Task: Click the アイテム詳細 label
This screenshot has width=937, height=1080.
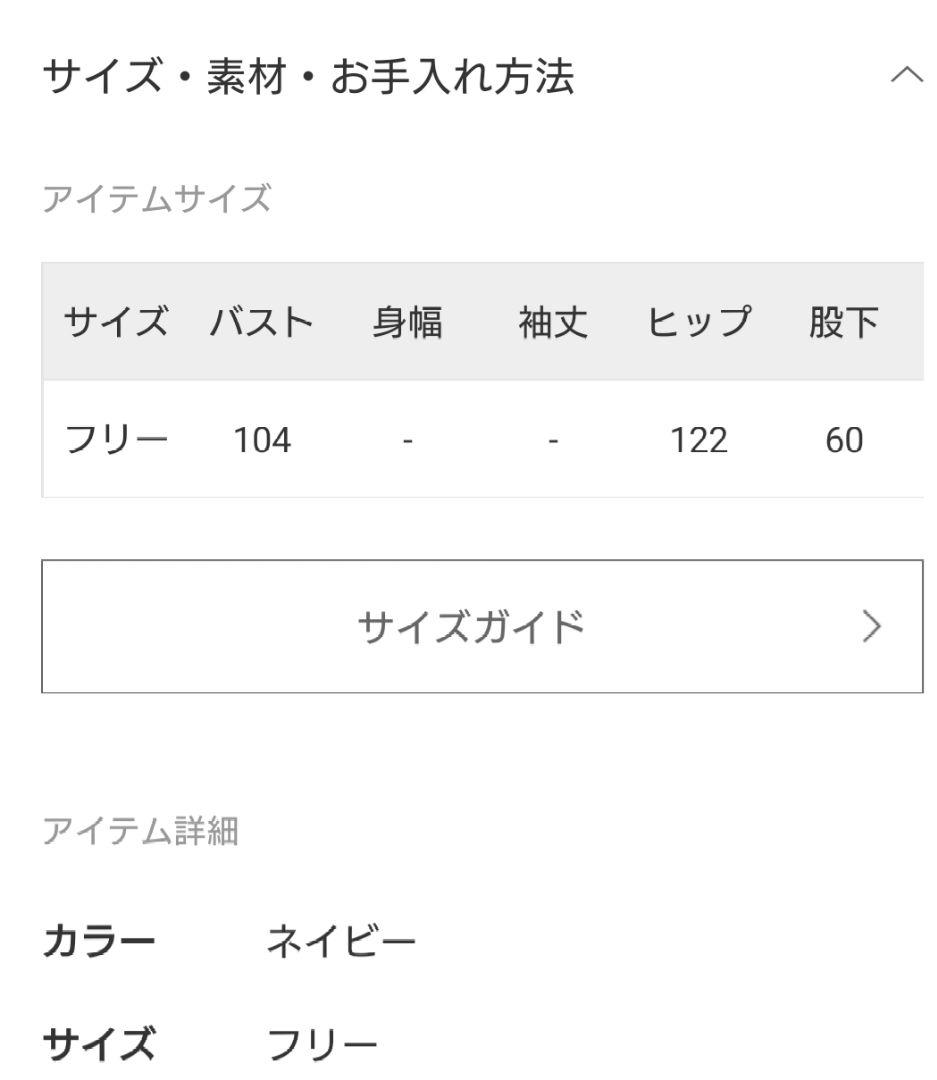Action: pos(141,831)
